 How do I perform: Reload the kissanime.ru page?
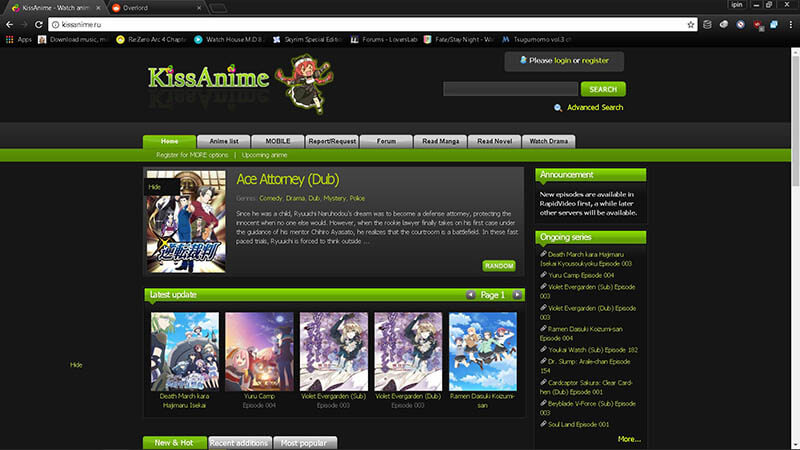pyautogui.click(x=38, y=24)
